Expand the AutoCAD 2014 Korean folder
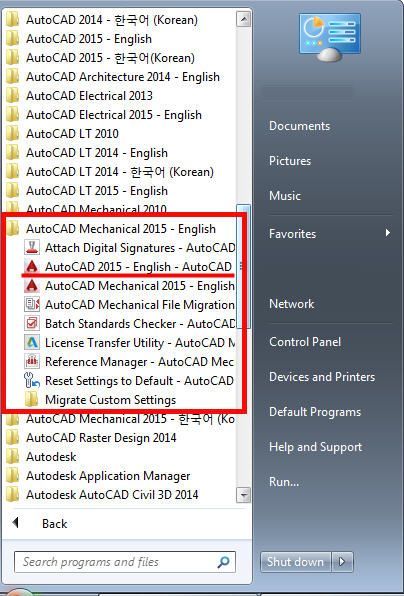Viewport: 404px width, 596px height. [x=112, y=20]
